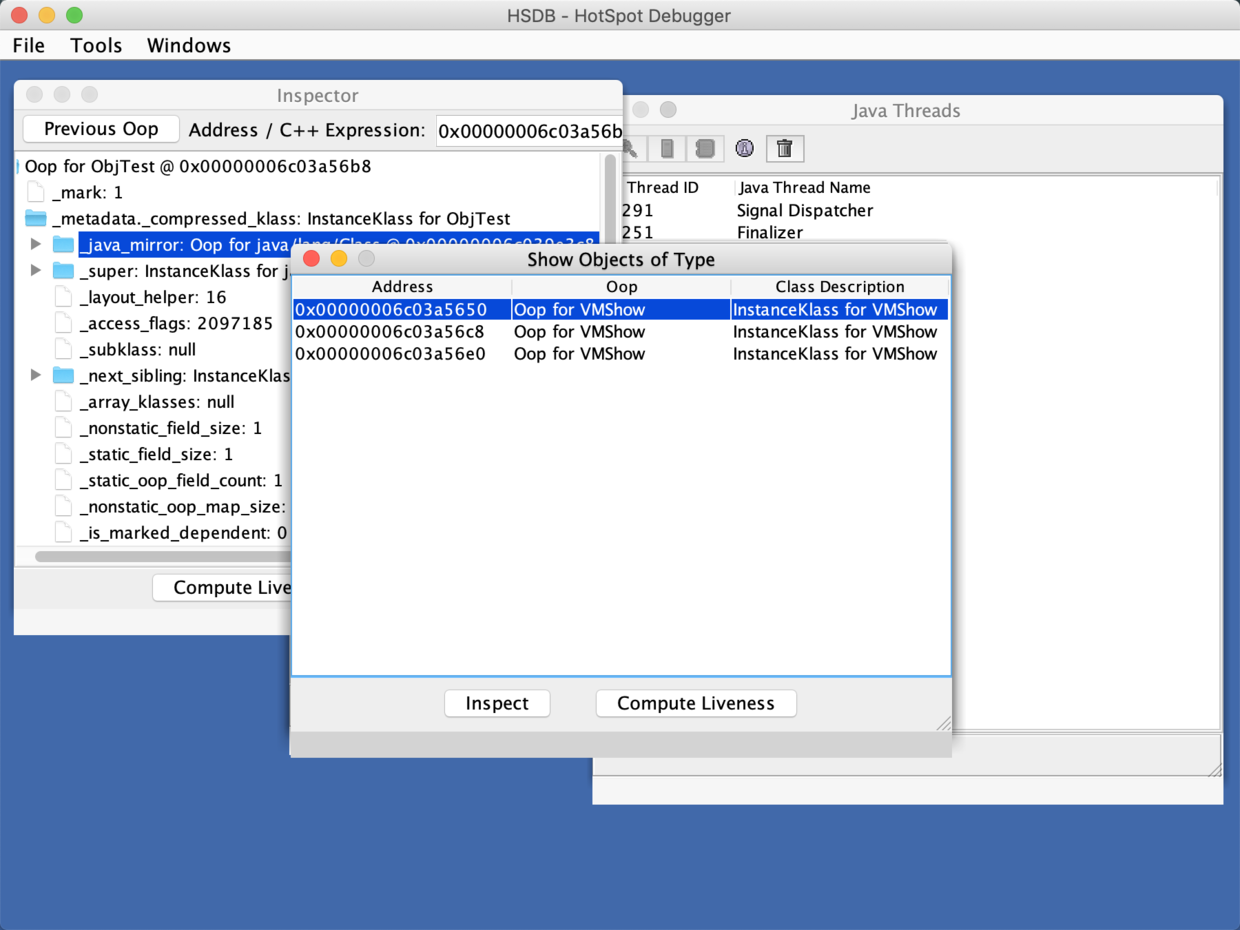1240x930 pixels.
Task: Click the thread information (i) icon
Action: pos(744,149)
